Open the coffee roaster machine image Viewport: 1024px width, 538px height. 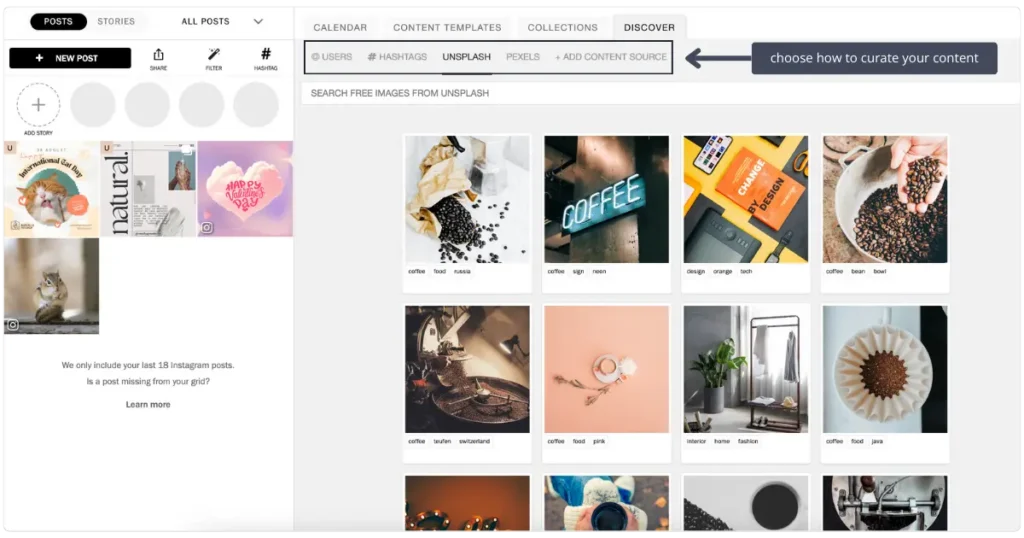pyautogui.click(x=468, y=369)
